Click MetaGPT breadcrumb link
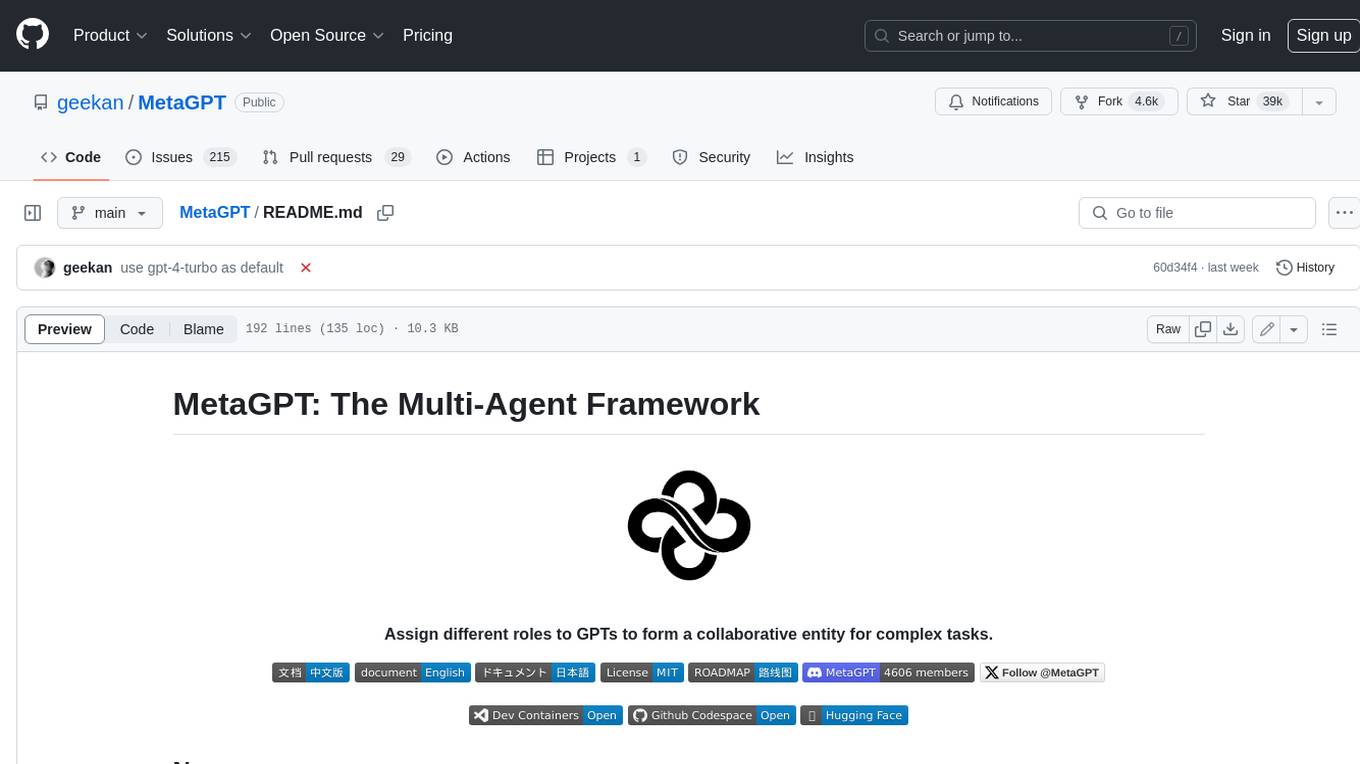The width and height of the screenshot is (1360, 764). pyautogui.click(x=214, y=213)
